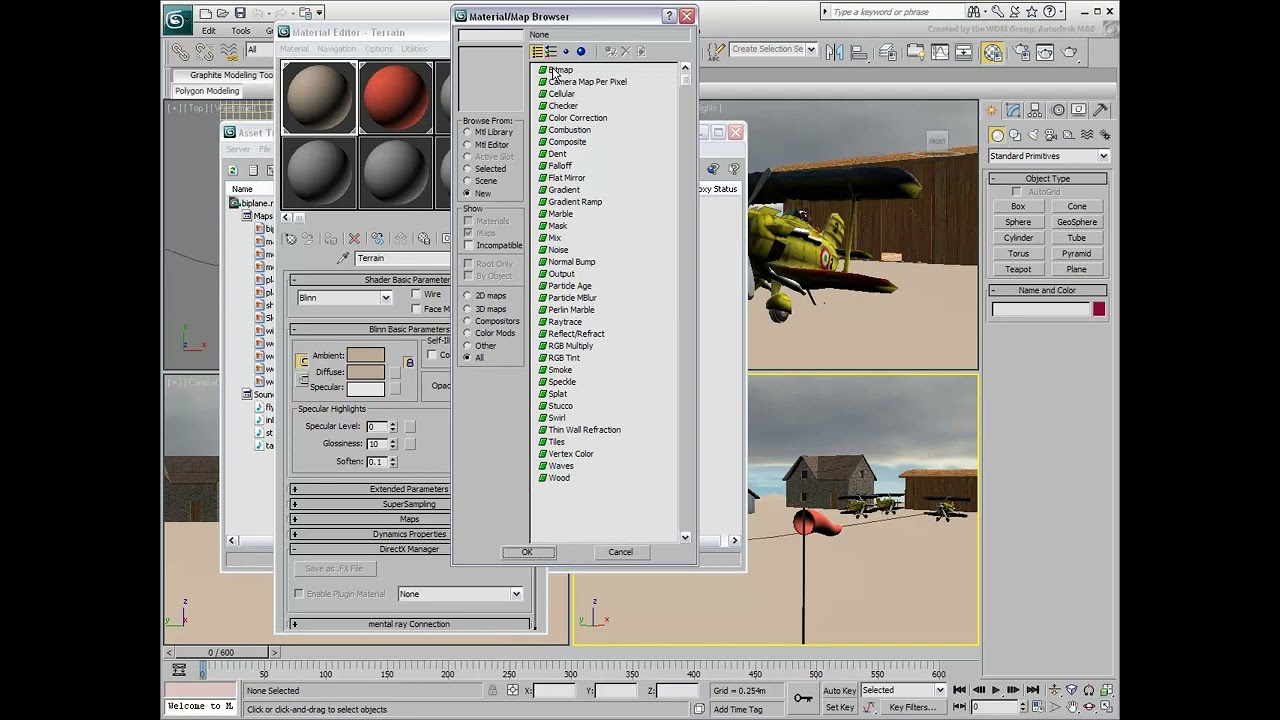Select the Mtl Editor radio button
The width and height of the screenshot is (1280, 720).
click(467, 145)
